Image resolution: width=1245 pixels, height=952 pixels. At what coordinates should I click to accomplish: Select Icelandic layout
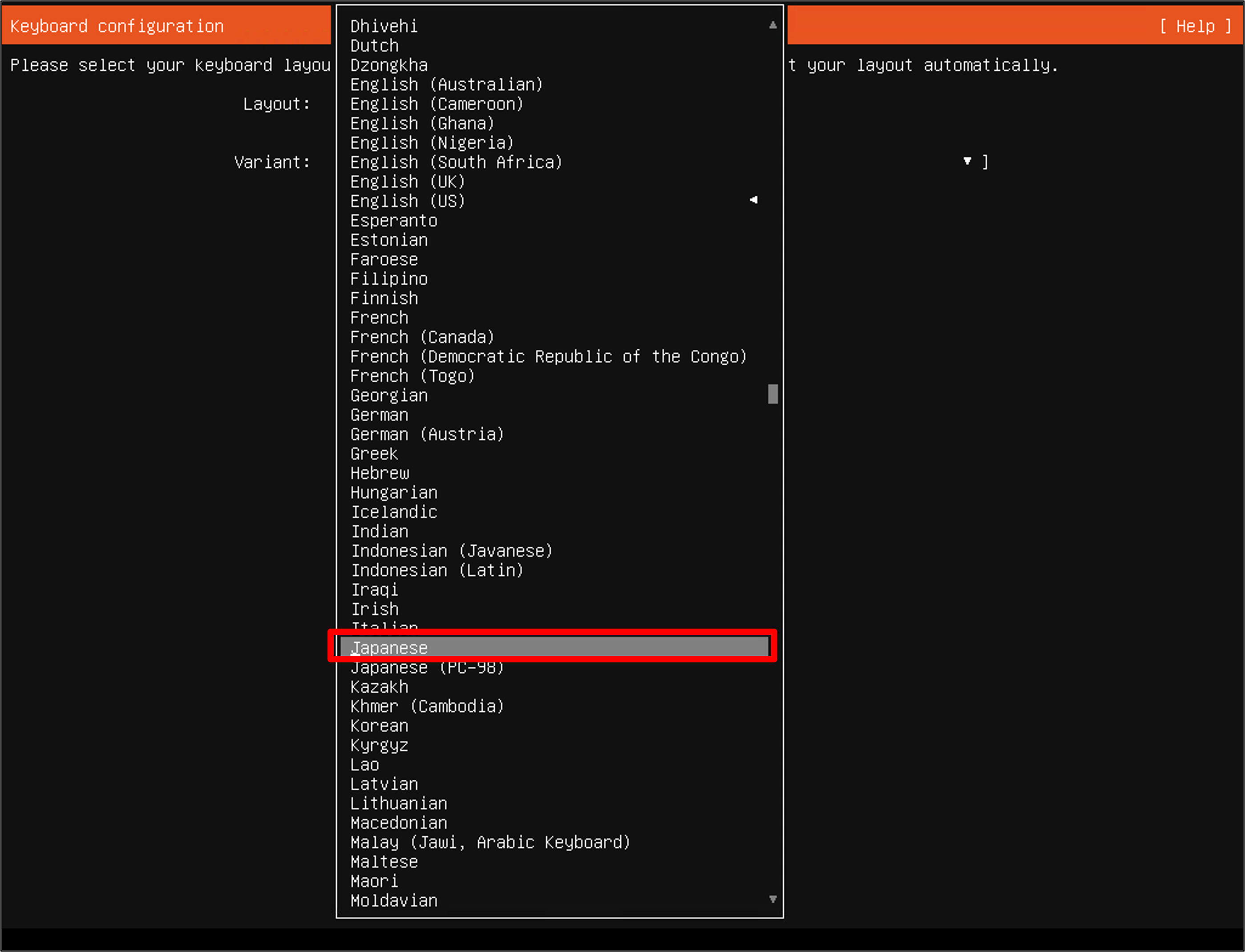tap(393, 512)
